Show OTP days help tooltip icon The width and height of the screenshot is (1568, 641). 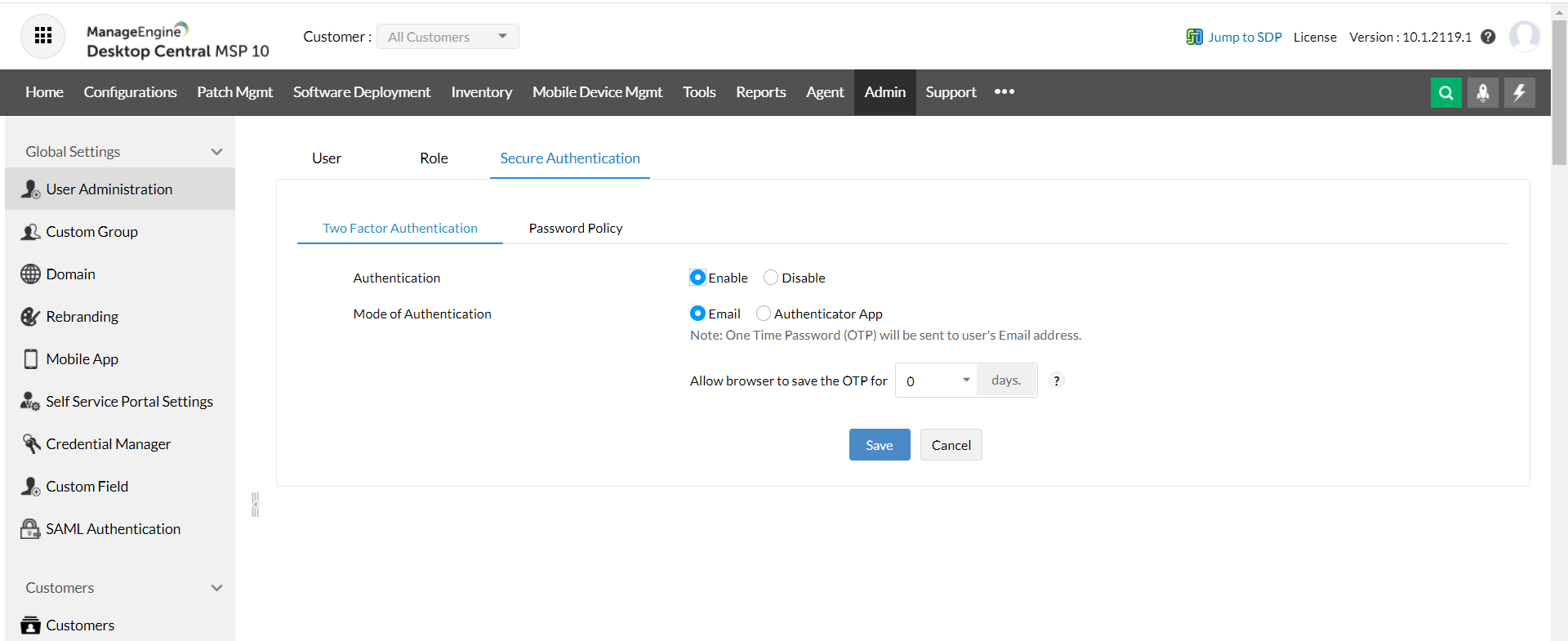(x=1056, y=381)
